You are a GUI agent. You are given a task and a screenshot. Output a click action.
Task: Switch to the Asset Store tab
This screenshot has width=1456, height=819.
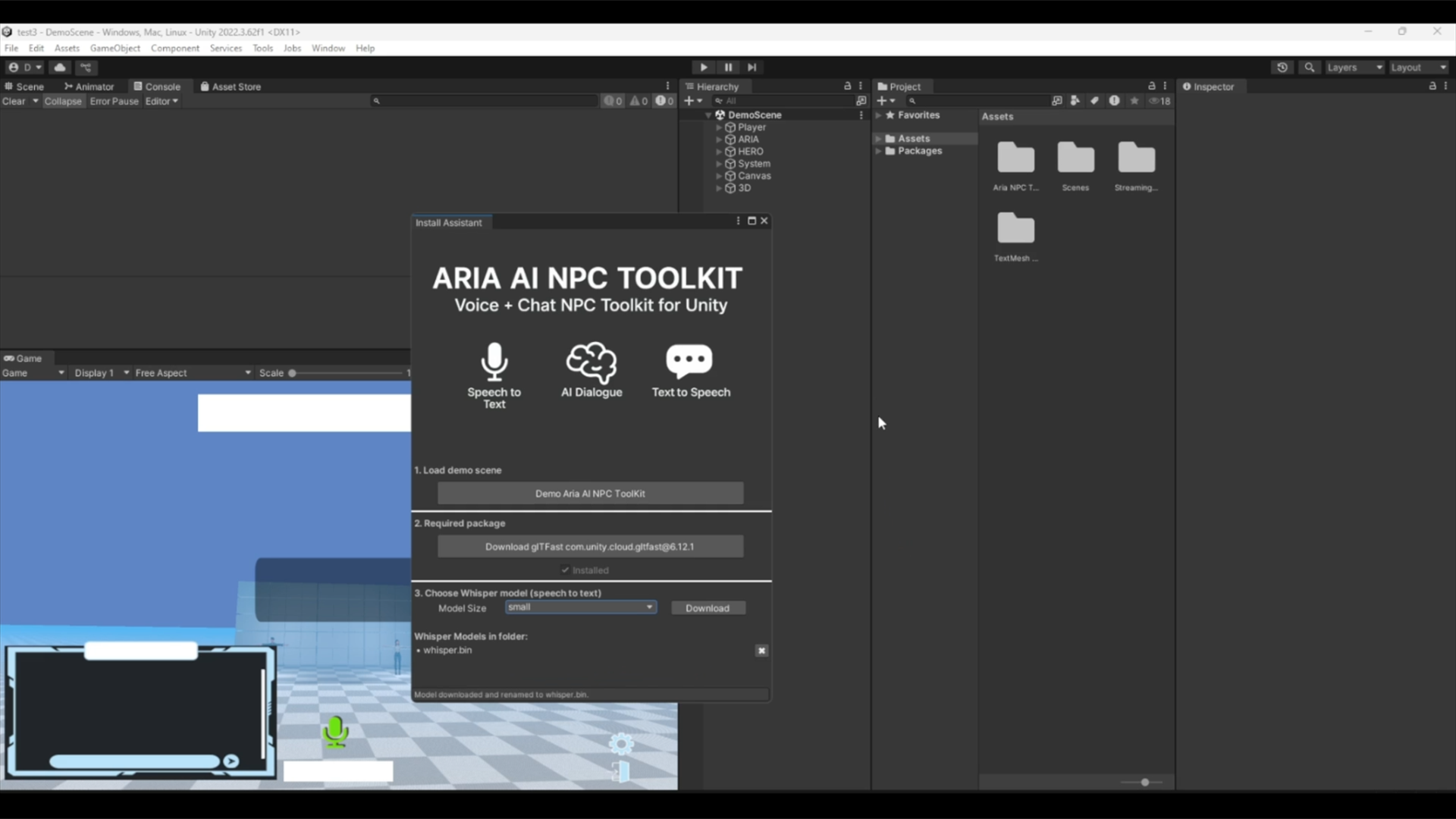231,86
